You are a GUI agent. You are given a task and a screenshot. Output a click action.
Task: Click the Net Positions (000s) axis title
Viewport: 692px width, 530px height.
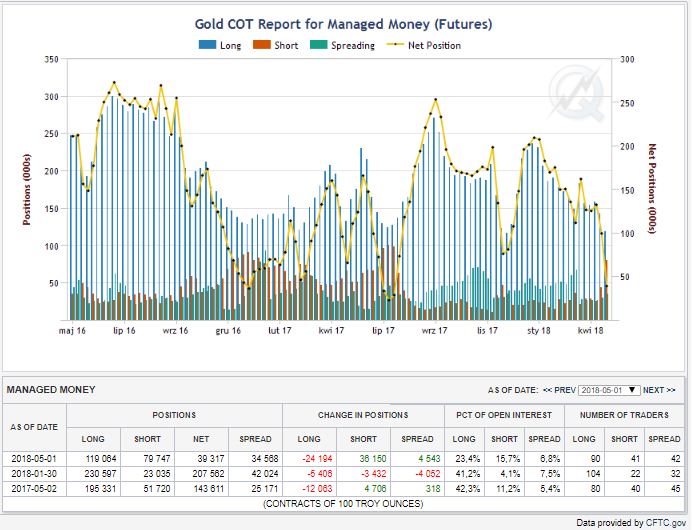pos(652,188)
